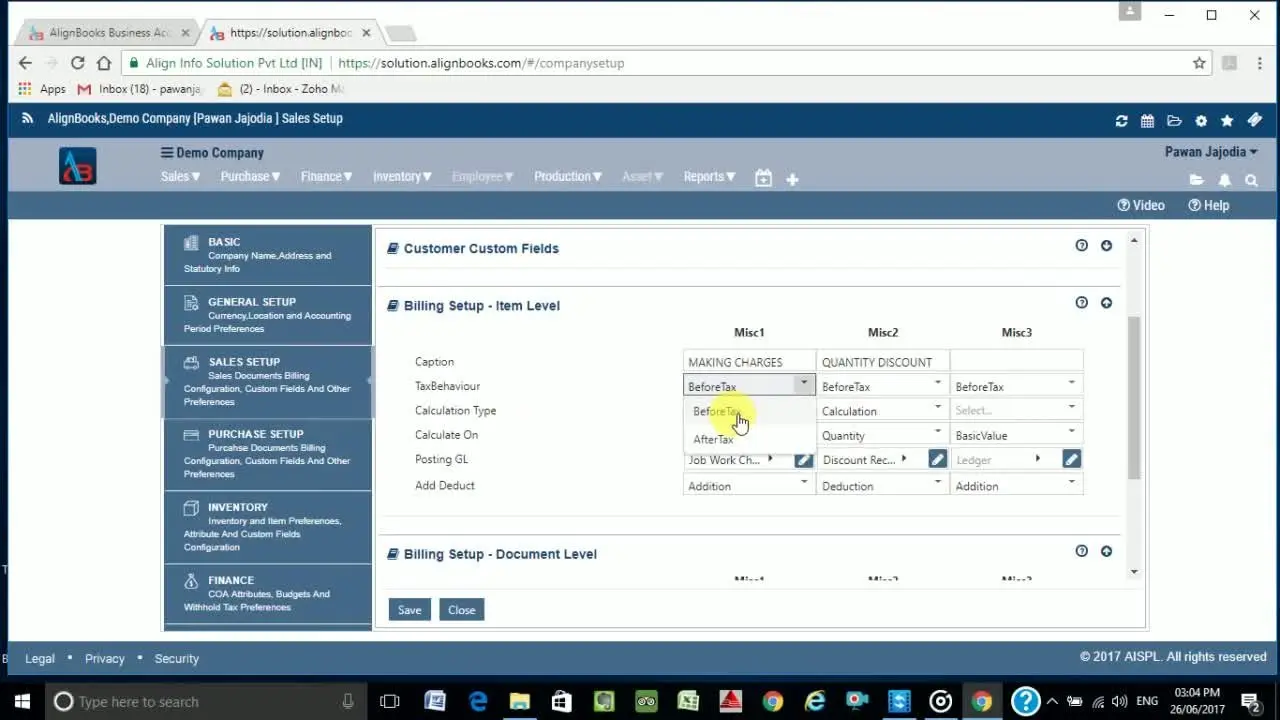
Task: Click the favorites star icon in header
Action: coord(1227,121)
